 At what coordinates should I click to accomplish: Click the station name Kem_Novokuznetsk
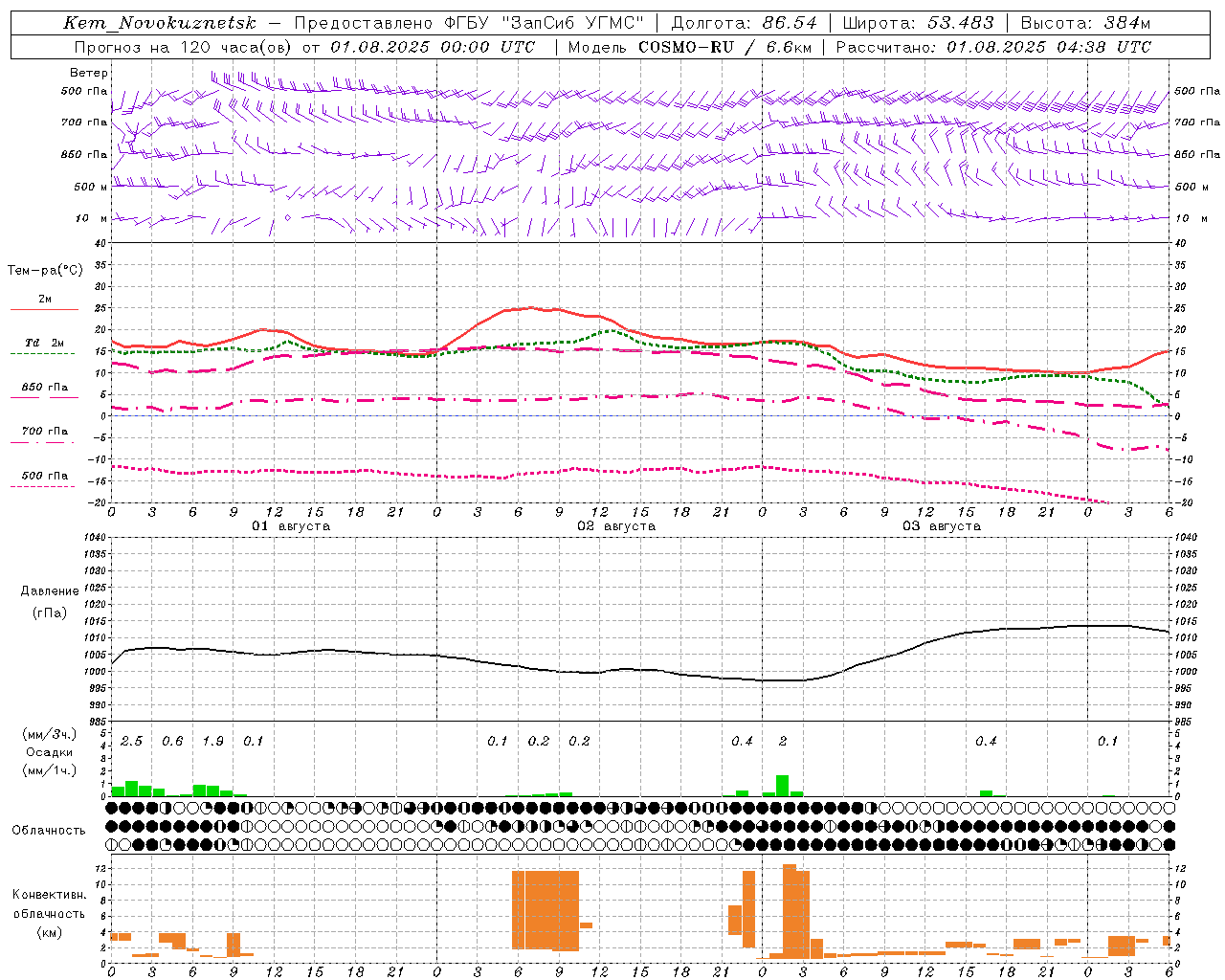coord(160,23)
